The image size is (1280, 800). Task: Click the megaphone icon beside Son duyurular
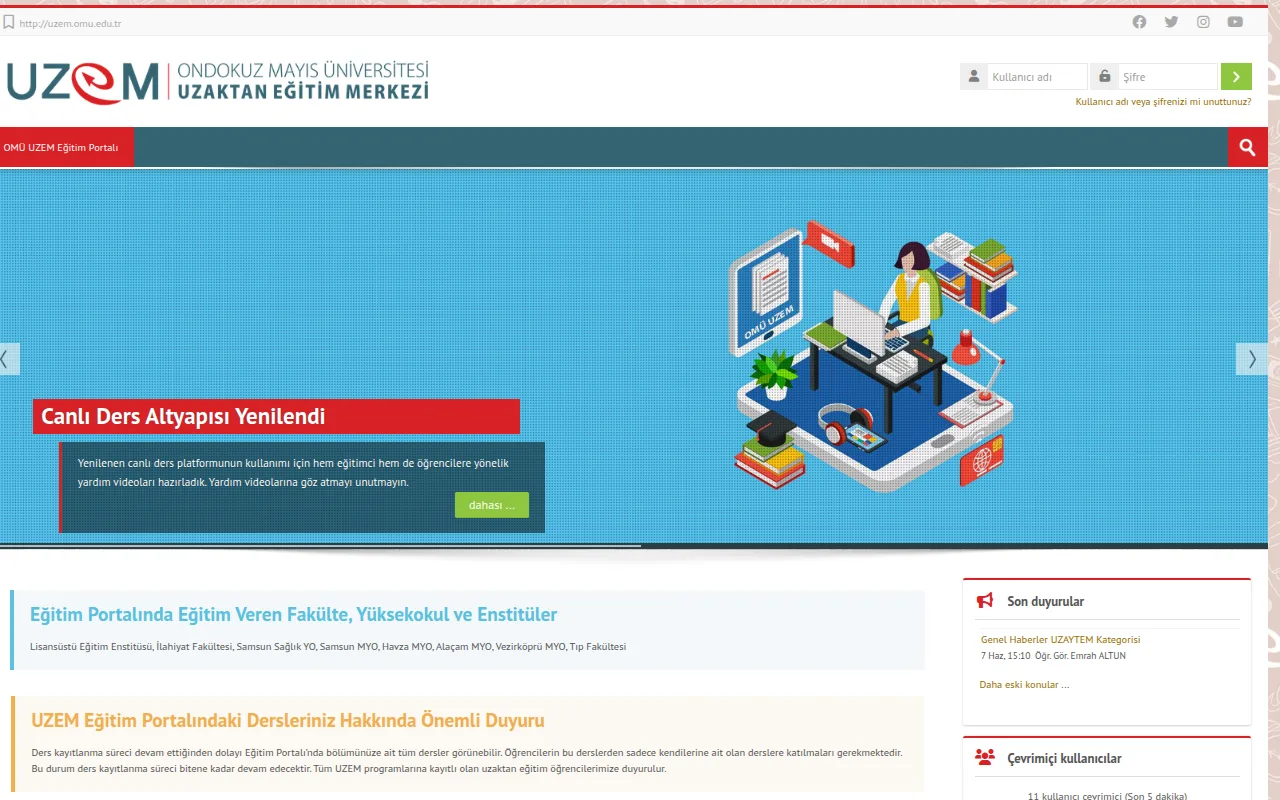985,601
